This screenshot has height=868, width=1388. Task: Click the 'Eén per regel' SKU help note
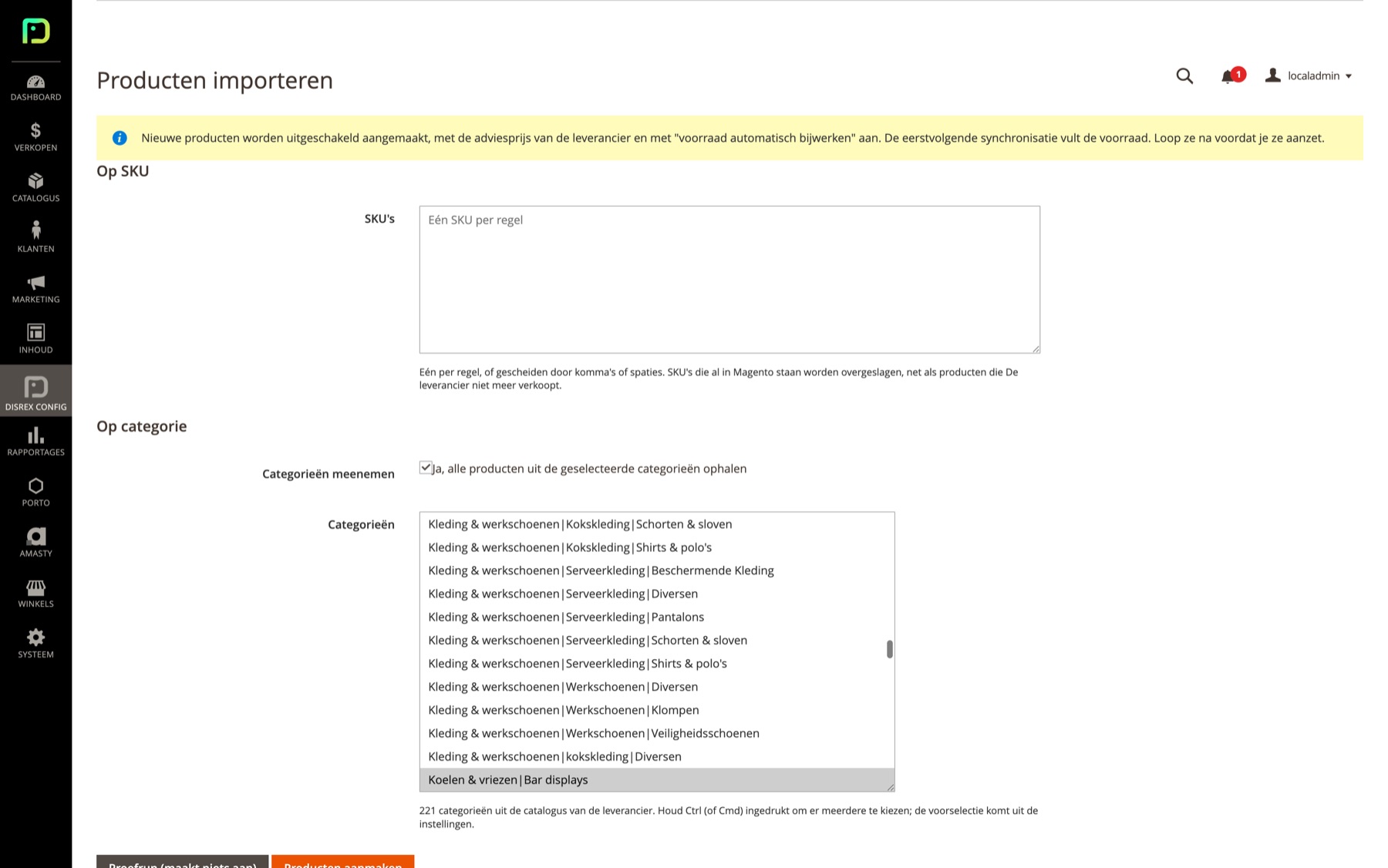(719, 378)
